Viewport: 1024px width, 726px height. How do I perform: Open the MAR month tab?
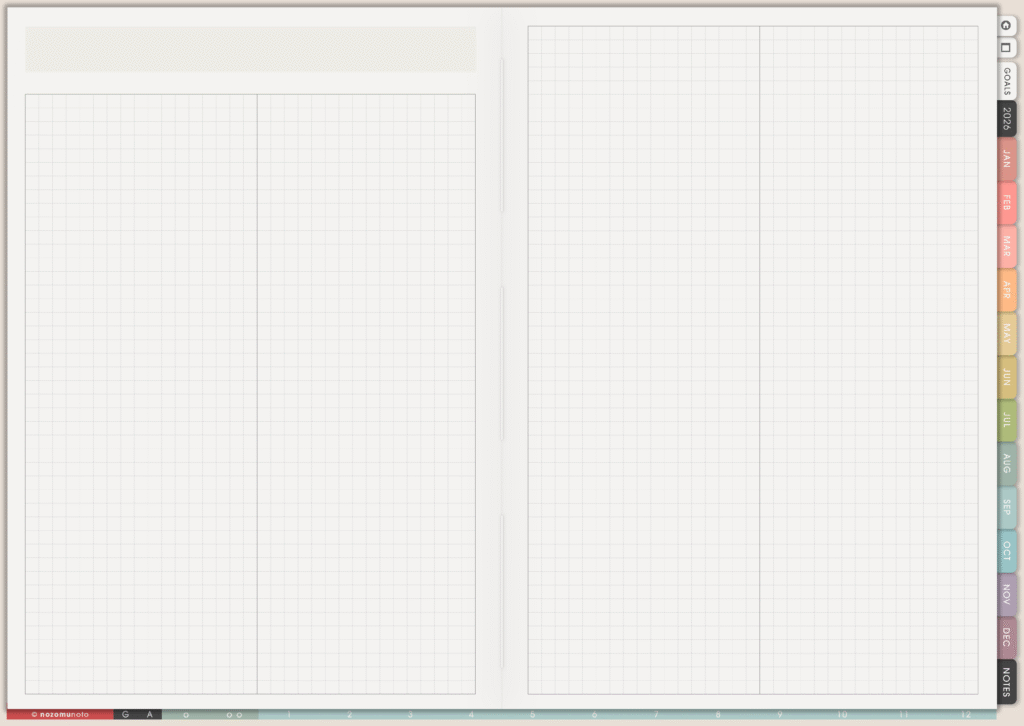pyautogui.click(x=1006, y=246)
